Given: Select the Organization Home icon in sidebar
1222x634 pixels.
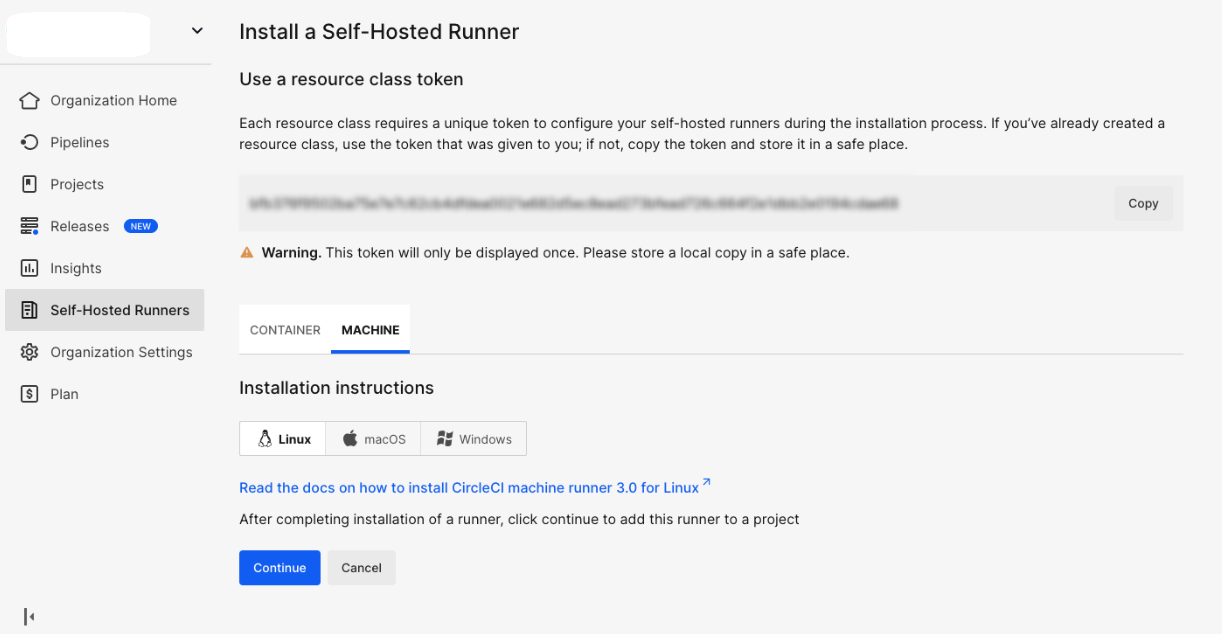Looking at the screenshot, I should [29, 100].
